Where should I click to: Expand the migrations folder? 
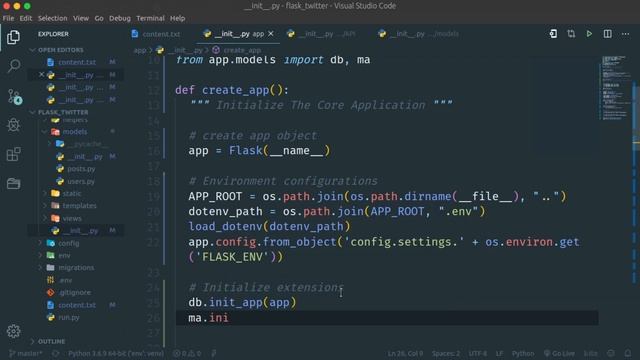(x=76, y=268)
